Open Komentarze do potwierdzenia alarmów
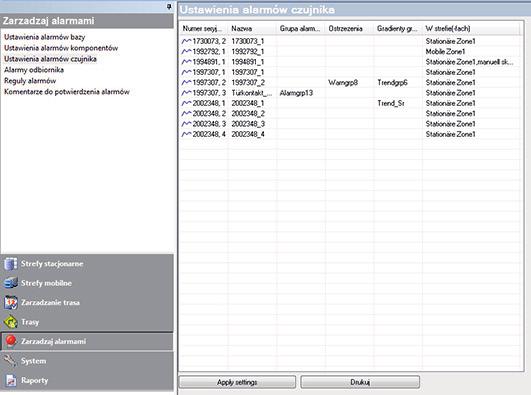Viewport: 531px width, 395px height. pyautogui.click(x=67, y=91)
